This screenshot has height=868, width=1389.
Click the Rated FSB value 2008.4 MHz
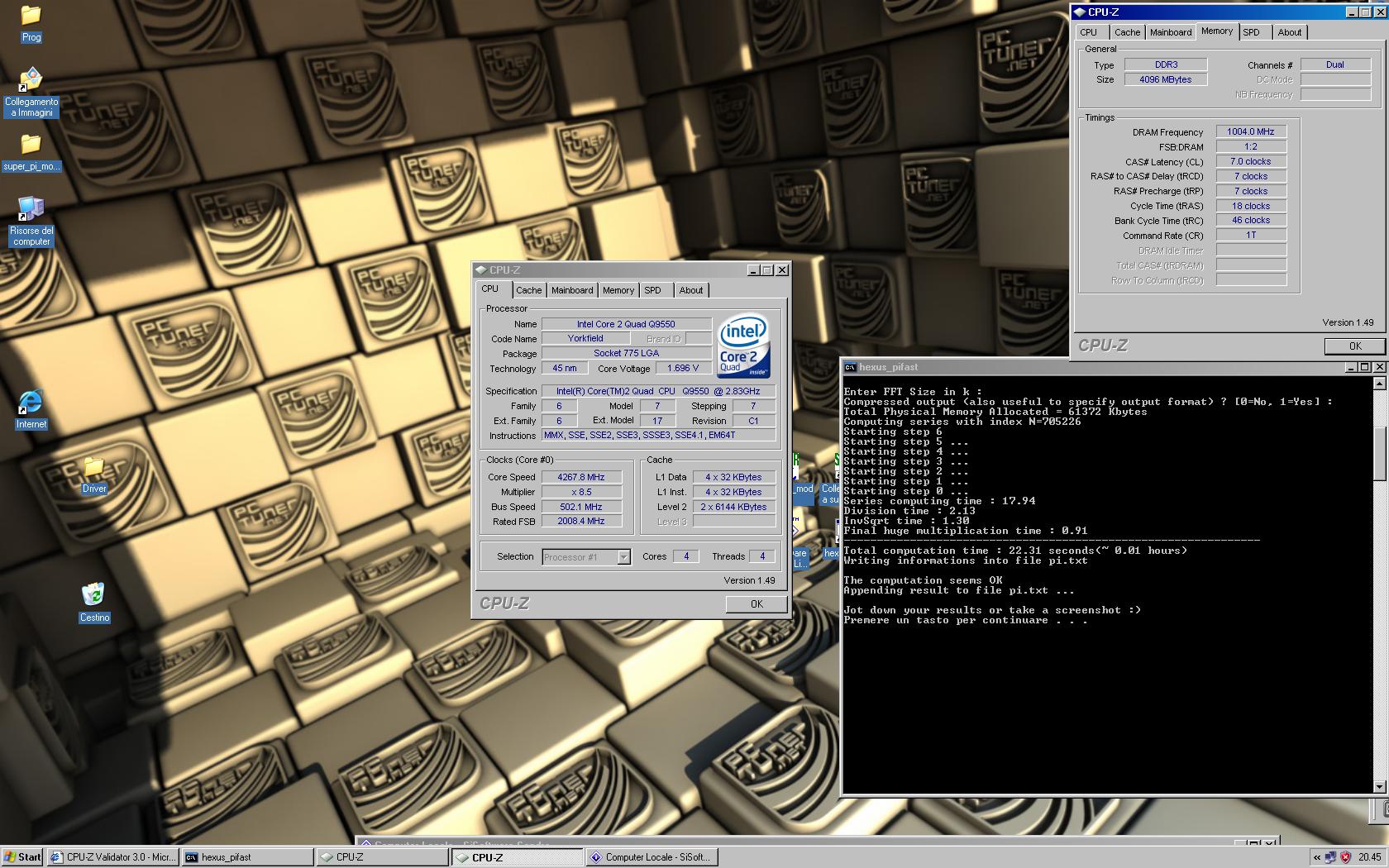click(581, 522)
